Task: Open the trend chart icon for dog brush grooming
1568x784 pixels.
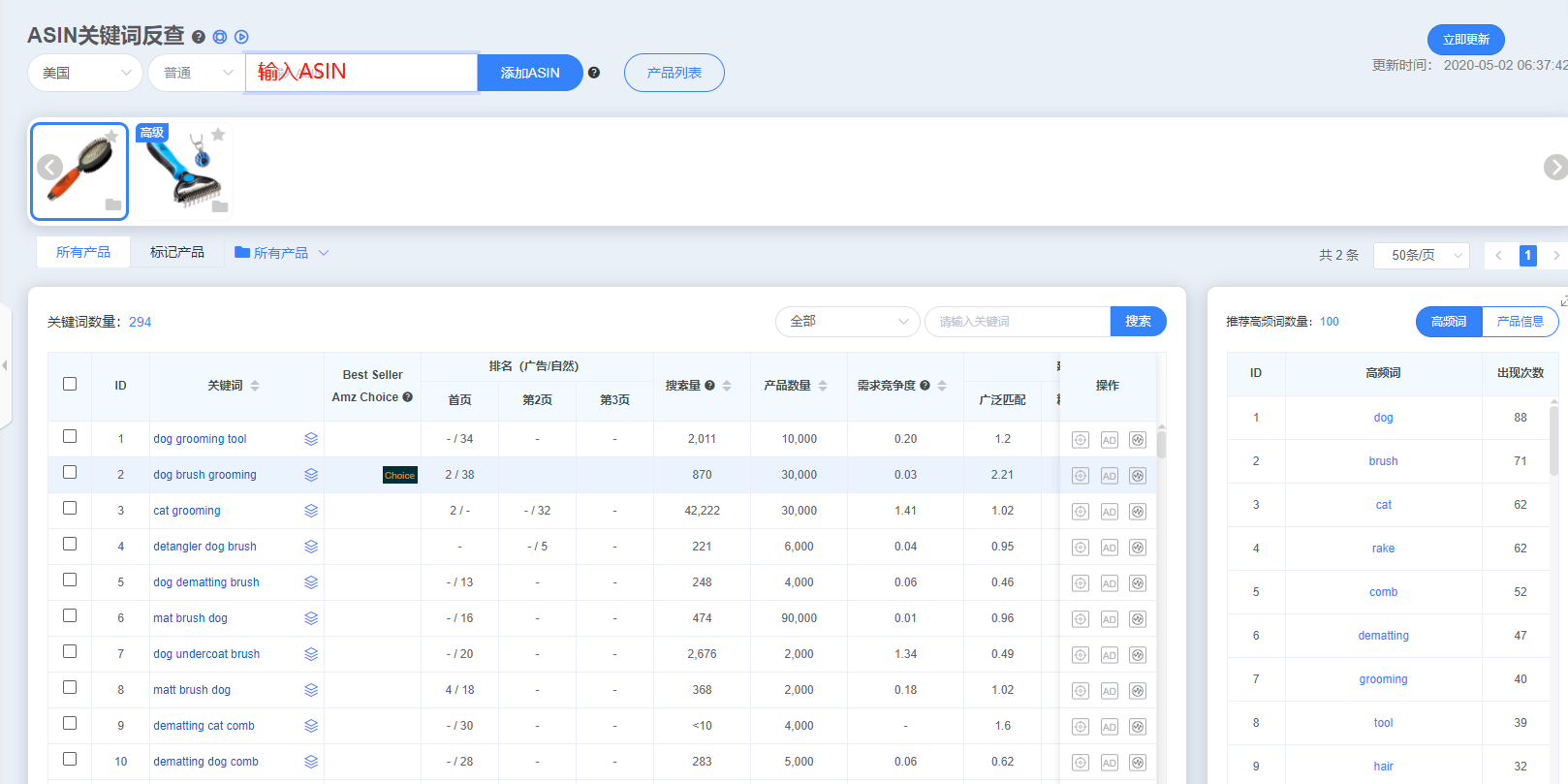Action: coord(1138,476)
